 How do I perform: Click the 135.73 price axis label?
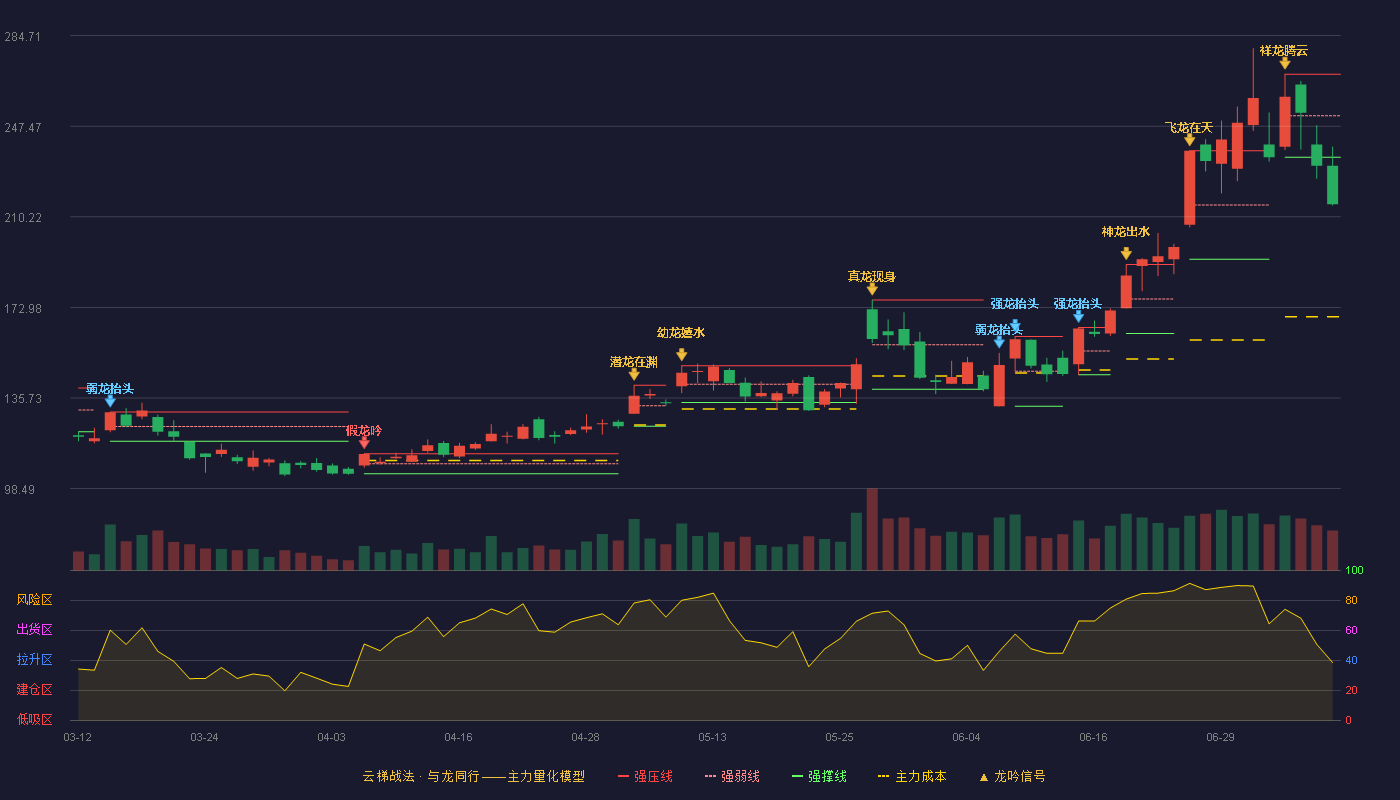click(23, 399)
